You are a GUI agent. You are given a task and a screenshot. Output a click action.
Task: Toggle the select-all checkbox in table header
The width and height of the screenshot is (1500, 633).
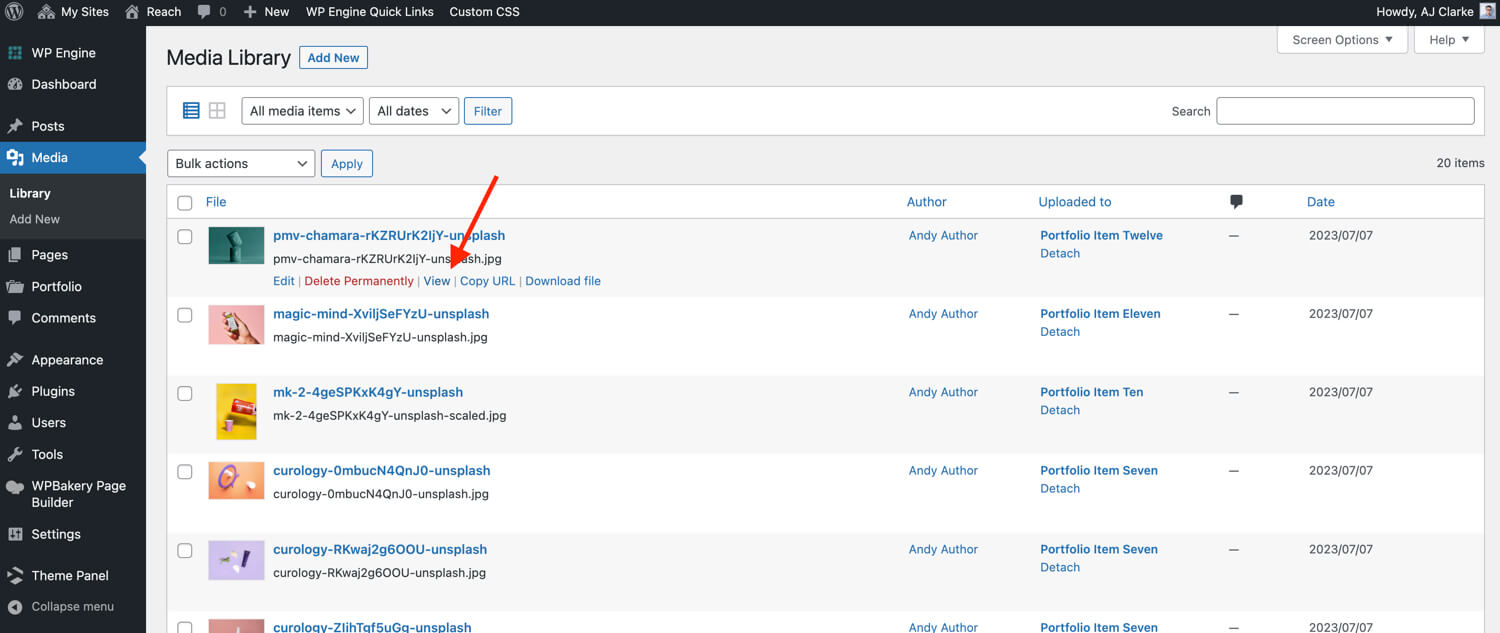point(185,203)
